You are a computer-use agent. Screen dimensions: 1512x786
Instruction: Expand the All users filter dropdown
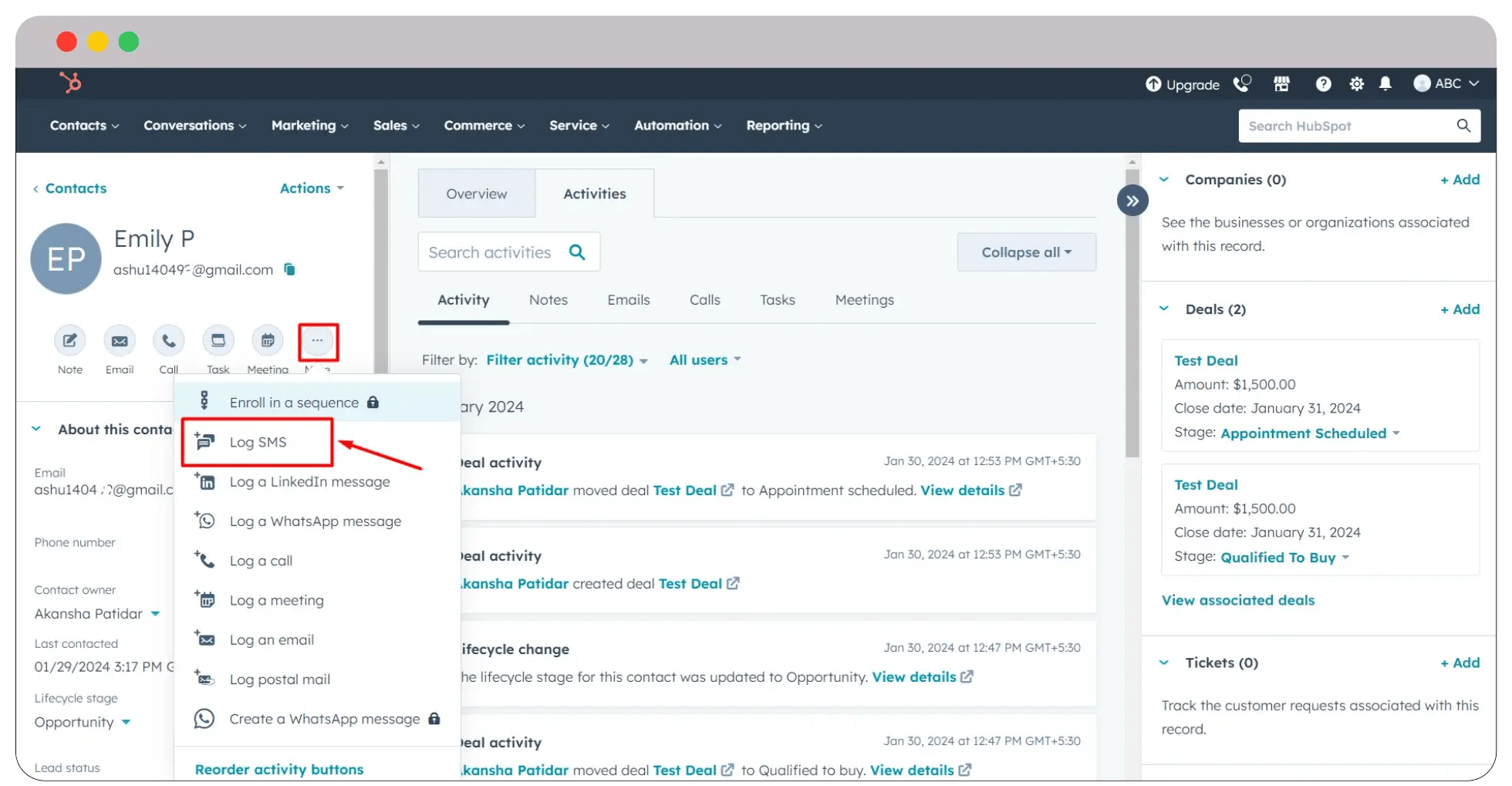(x=704, y=359)
